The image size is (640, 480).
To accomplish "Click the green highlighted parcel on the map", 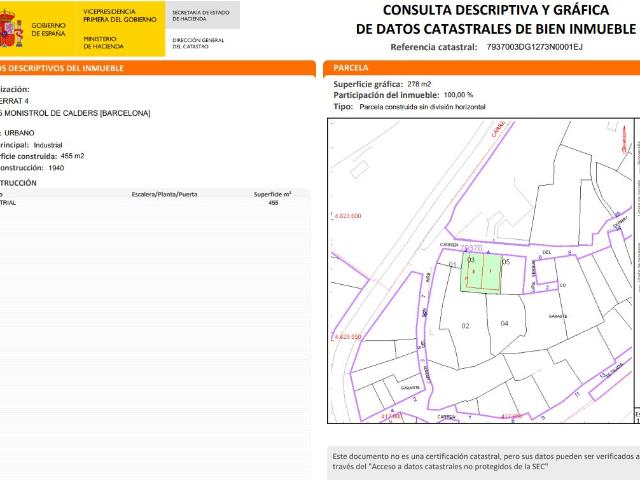I will (480, 272).
